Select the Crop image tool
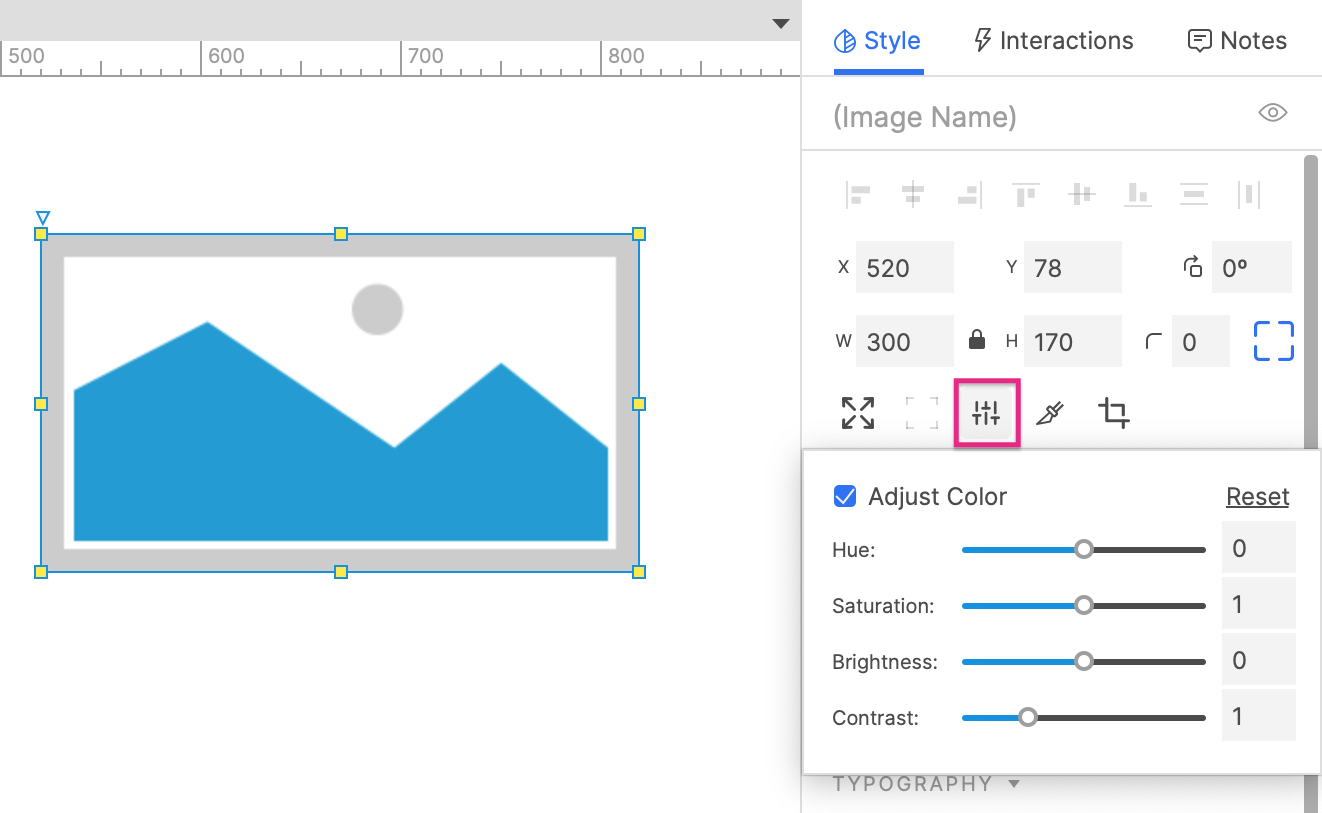The height and width of the screenshot is (813, 1322). pos(1113,412)
